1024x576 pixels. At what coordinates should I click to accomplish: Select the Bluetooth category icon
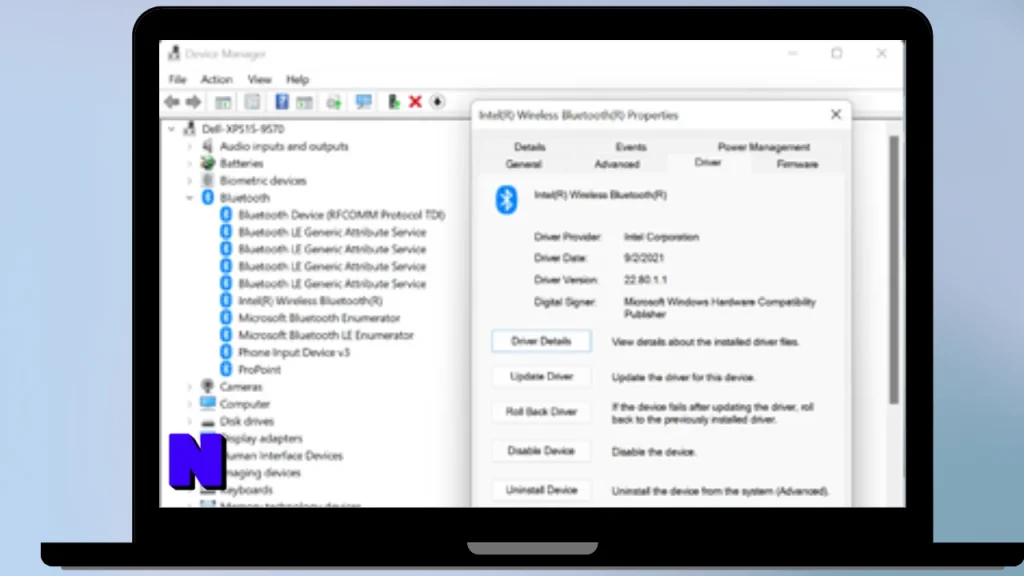(208, 197)
